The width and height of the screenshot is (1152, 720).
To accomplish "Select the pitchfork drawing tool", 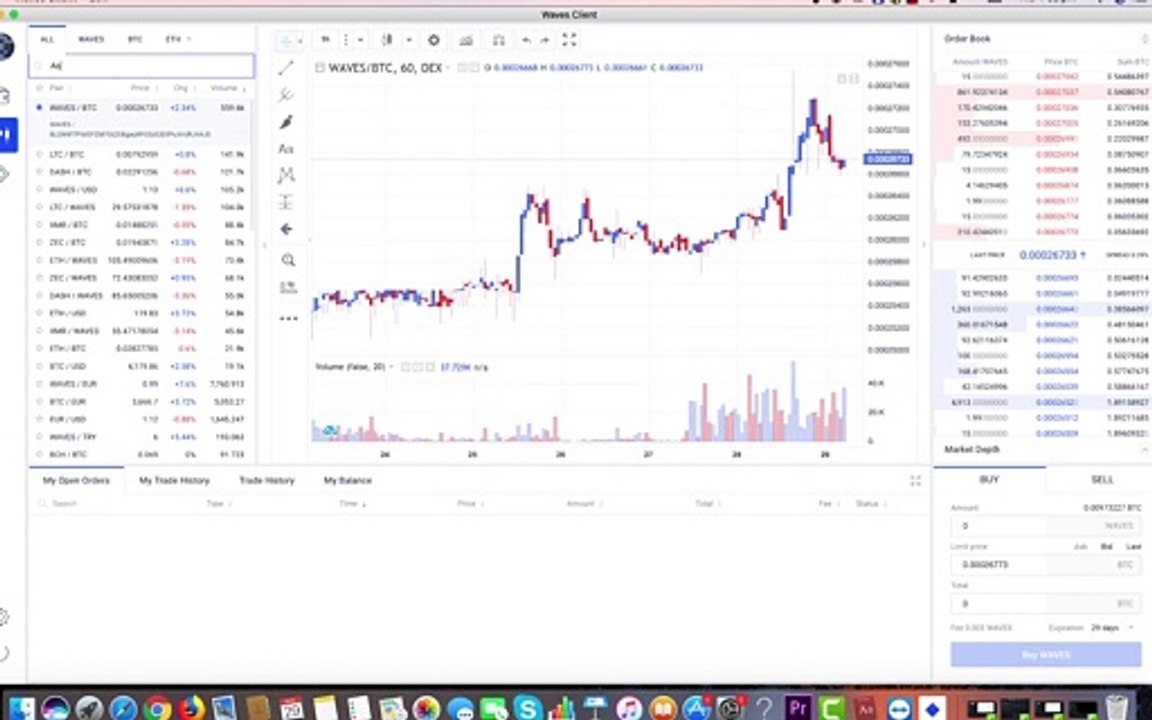I will [287, 95].
